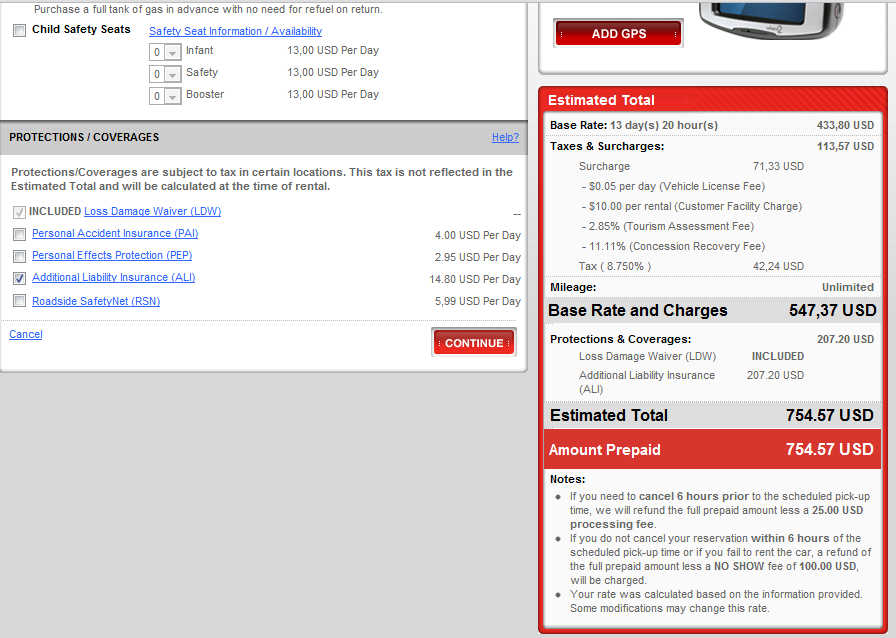Check Personal Effects Protection (PEP) box

point(20,256)
